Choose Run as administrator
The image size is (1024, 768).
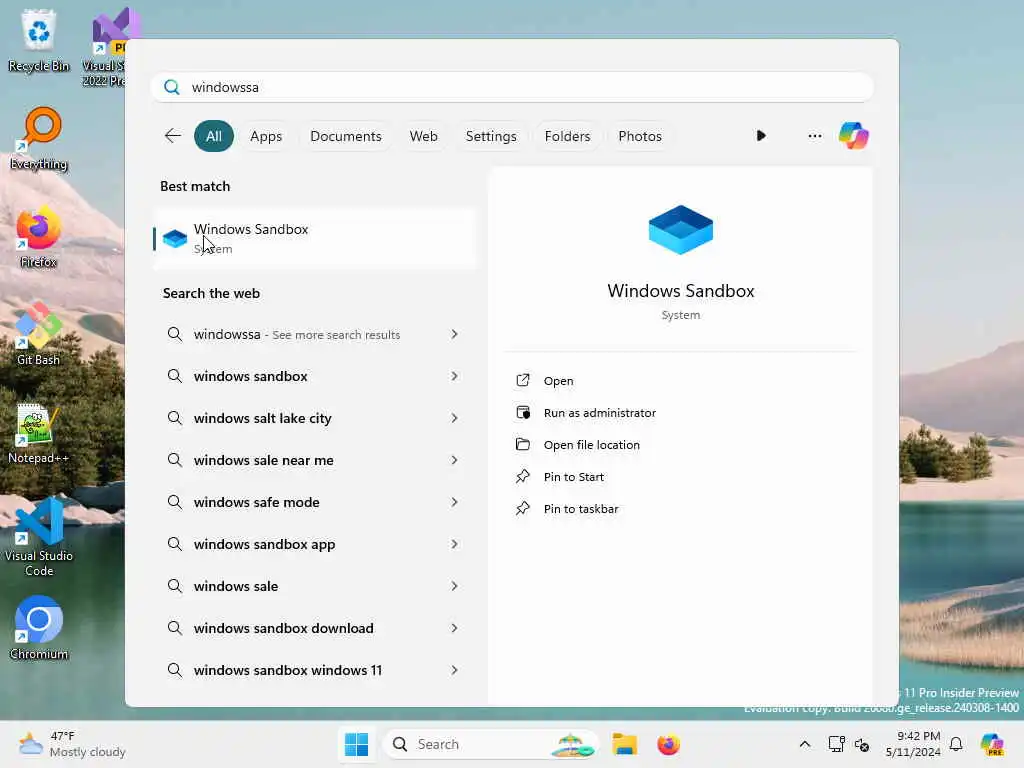coord(599,413)
